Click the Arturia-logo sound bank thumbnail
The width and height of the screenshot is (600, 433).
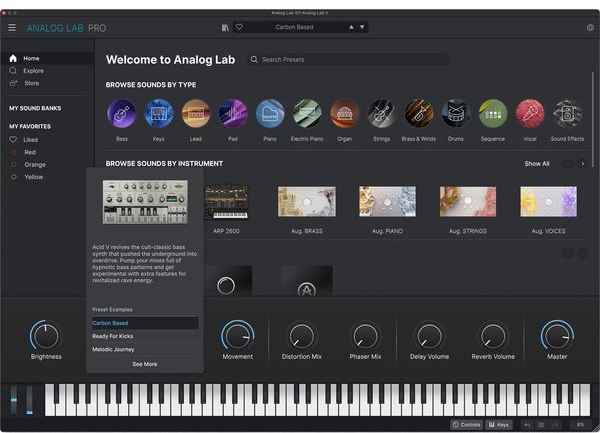point(307,281)
